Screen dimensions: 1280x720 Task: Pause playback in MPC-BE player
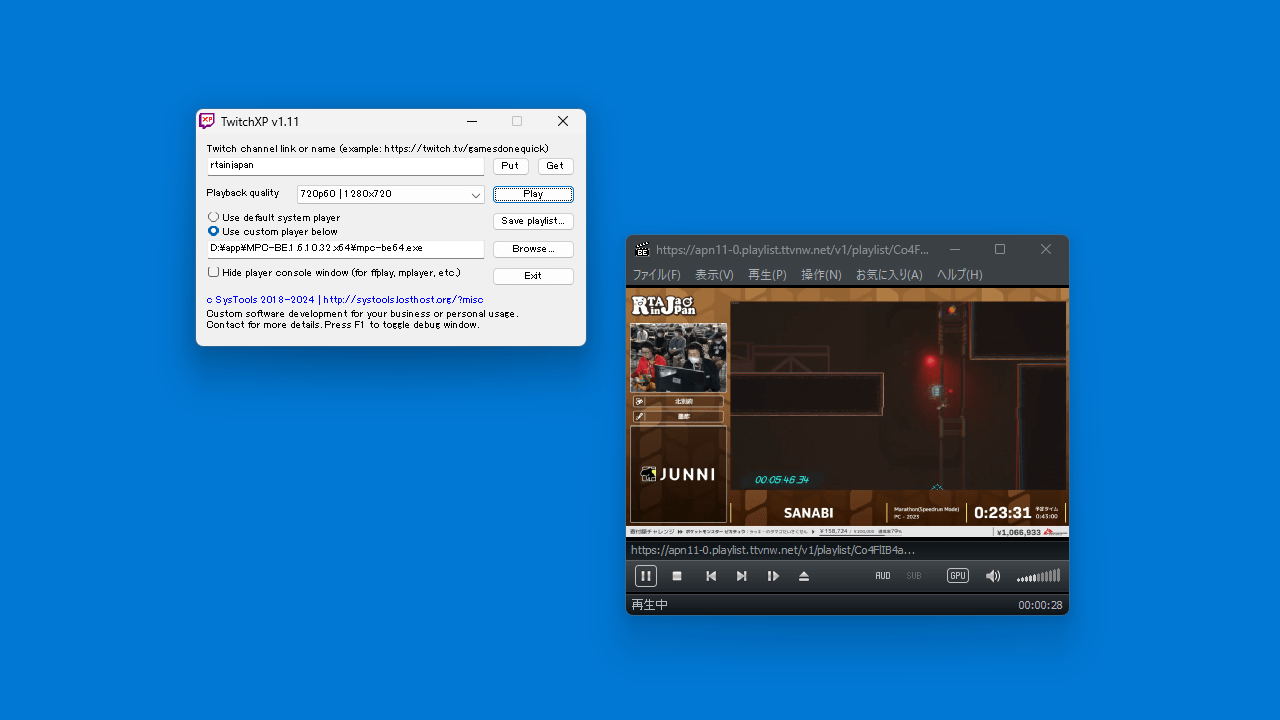646,576
